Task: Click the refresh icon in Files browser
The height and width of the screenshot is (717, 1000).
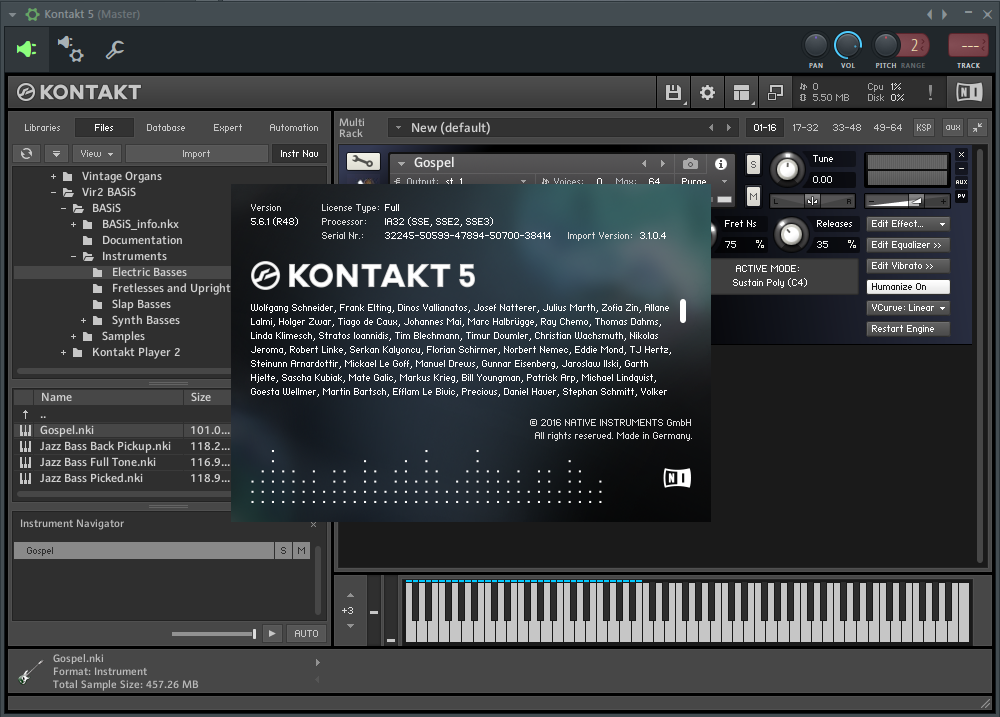Action: [27, 154]
